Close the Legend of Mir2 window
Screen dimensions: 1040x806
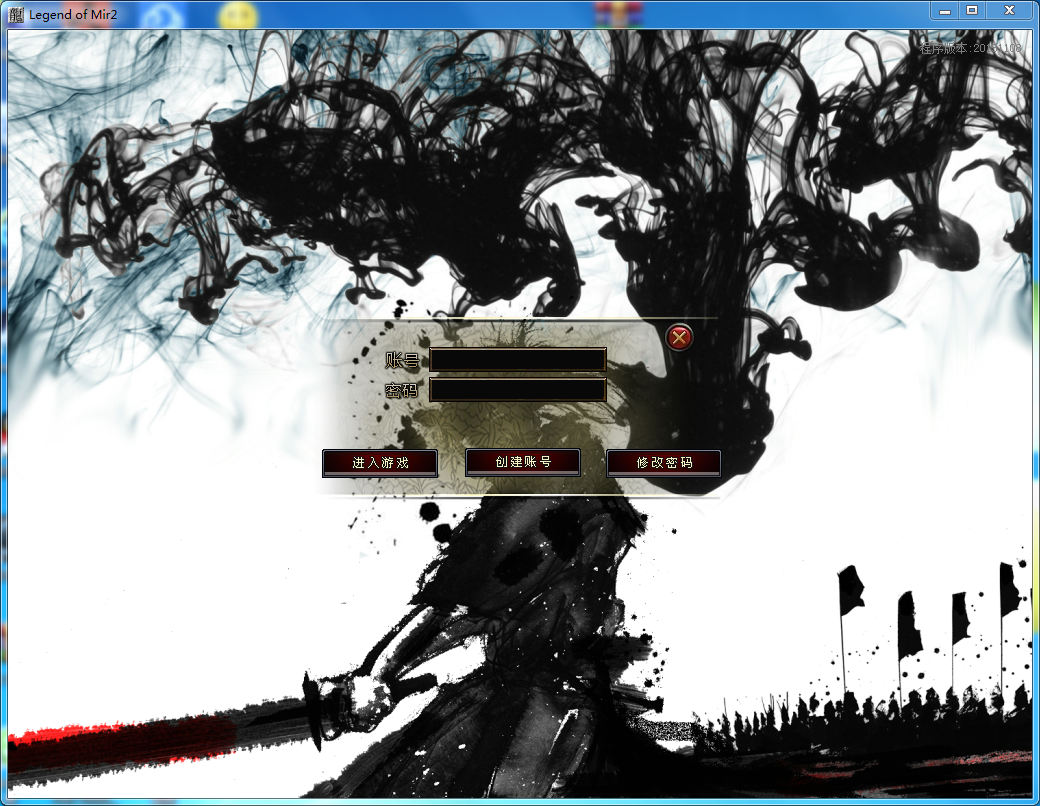pos(1009,11)
